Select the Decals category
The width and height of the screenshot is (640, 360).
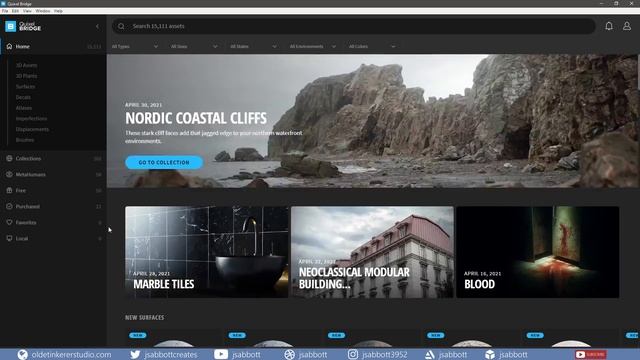point(23,97)
